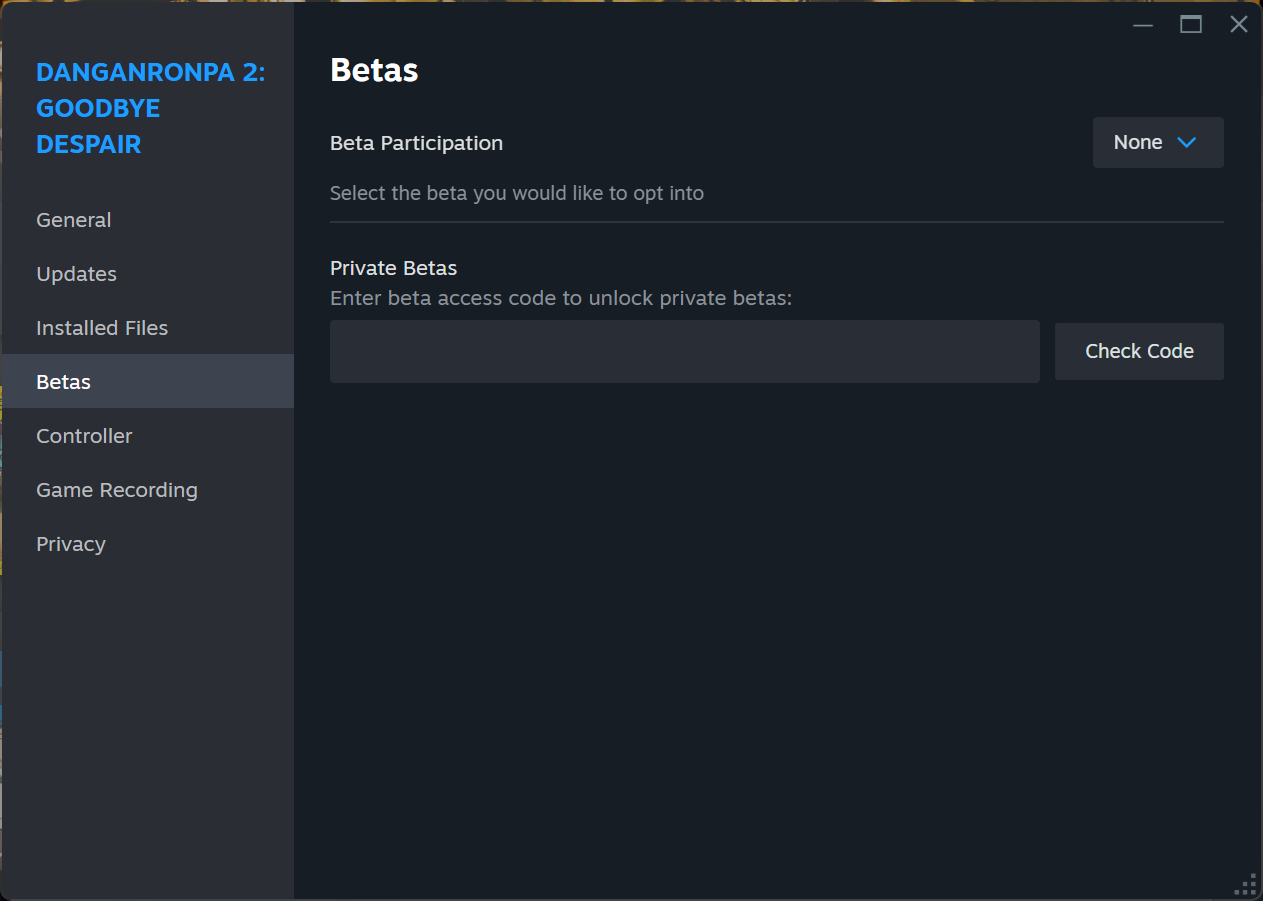Image resolution: width=1263 pixels, height=901 pixels.
Task: Maximize the properties window
Action: click(x=1191, y=25)
